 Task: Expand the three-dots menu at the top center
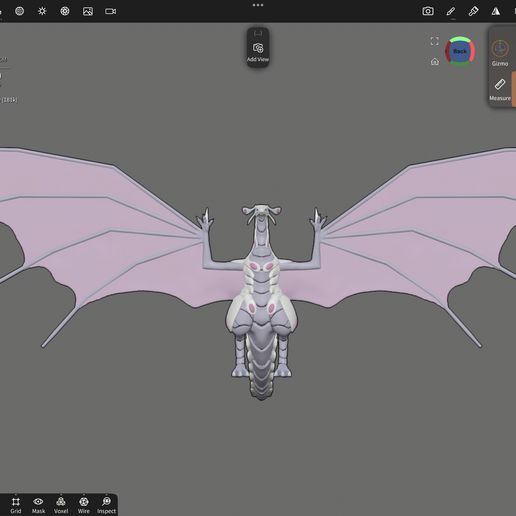point(258,5)
